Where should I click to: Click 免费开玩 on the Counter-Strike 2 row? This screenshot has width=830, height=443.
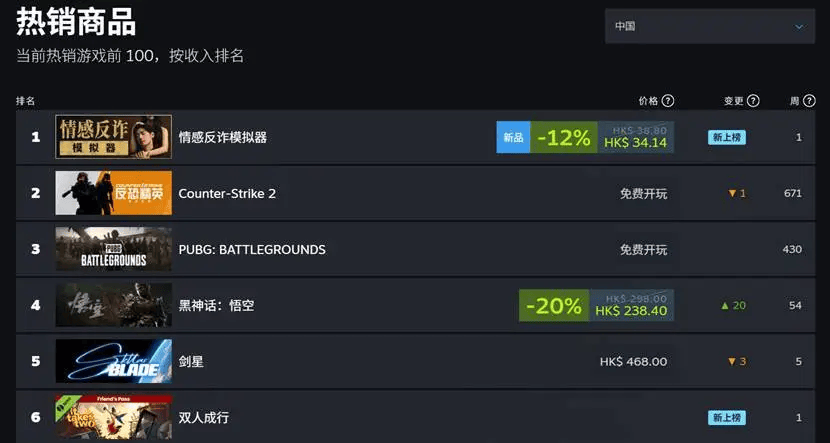[643, 193]
